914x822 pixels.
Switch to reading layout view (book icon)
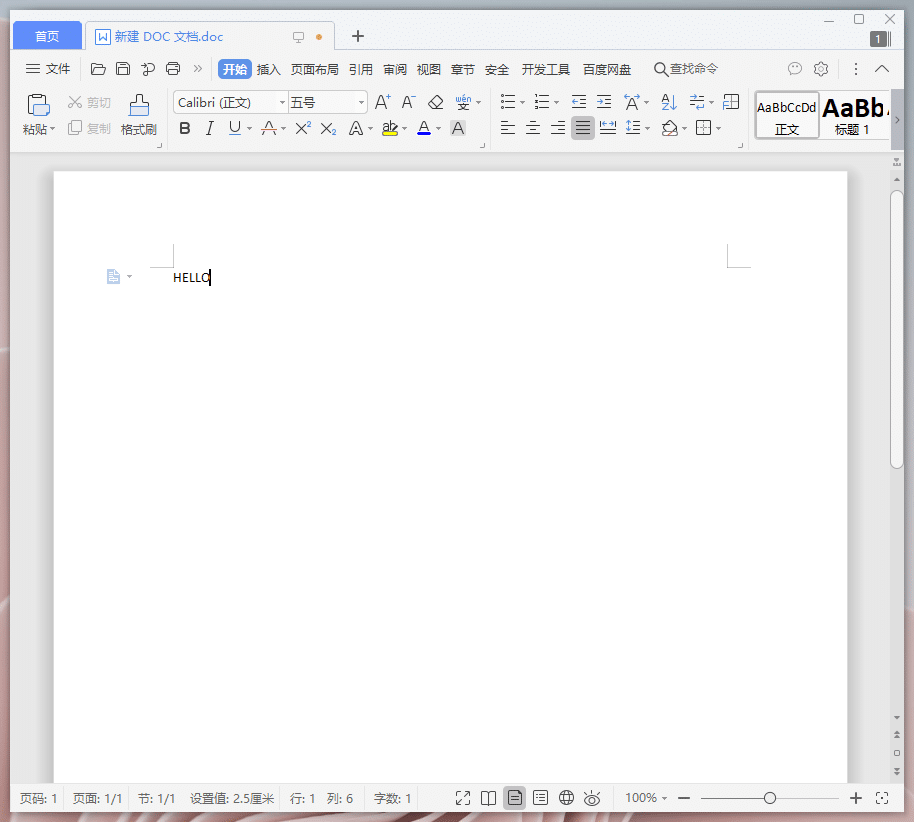(x=488, y=798)
